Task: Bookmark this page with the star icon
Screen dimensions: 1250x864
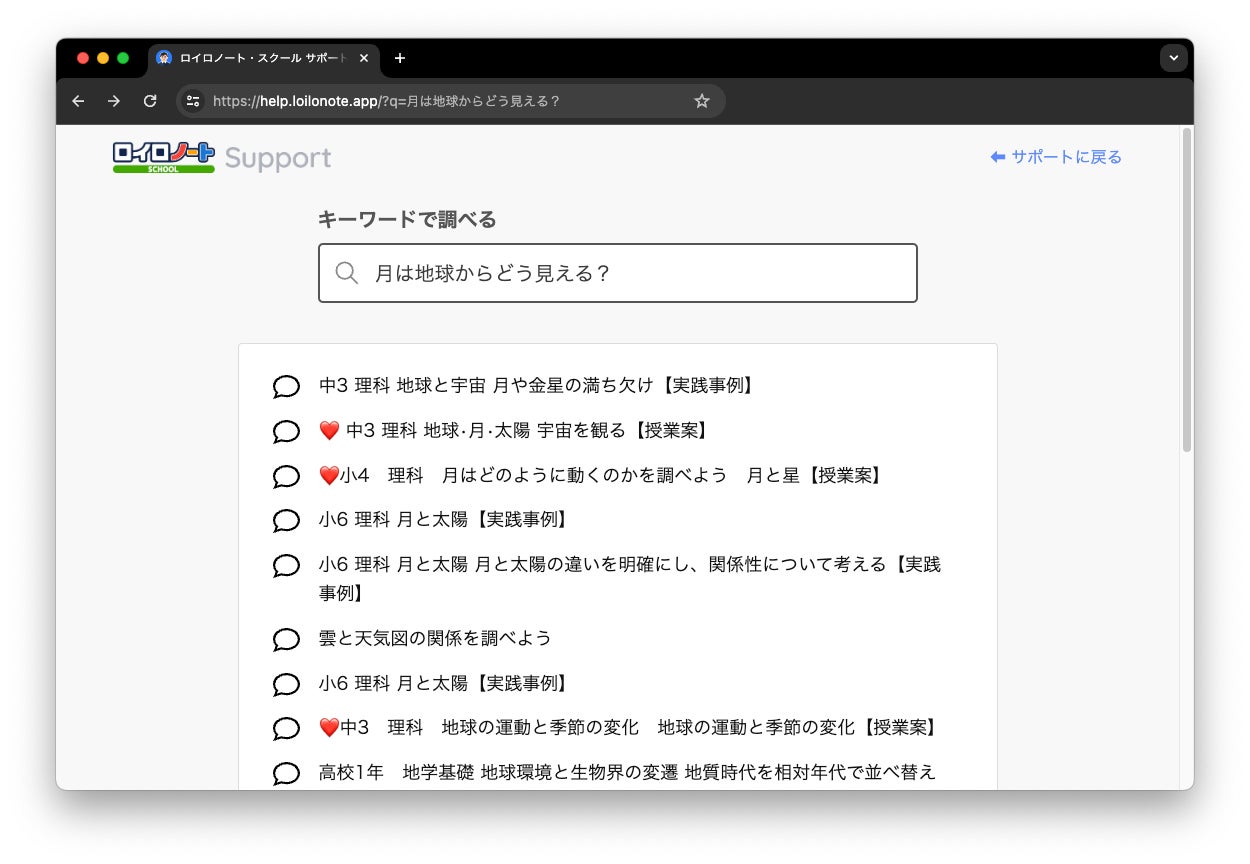Action: [702, 101]
